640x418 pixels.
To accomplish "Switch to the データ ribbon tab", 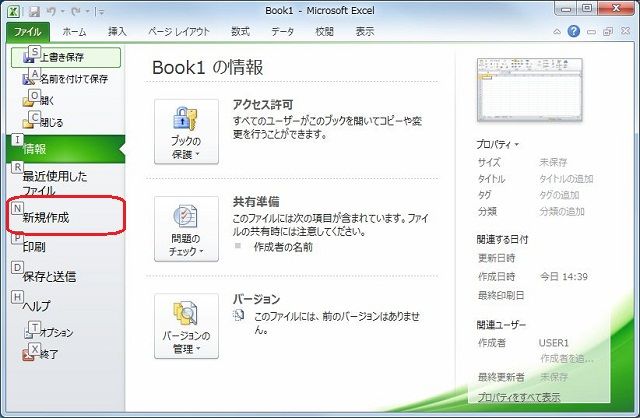I will pyautogui.click(x=282, y=32).
